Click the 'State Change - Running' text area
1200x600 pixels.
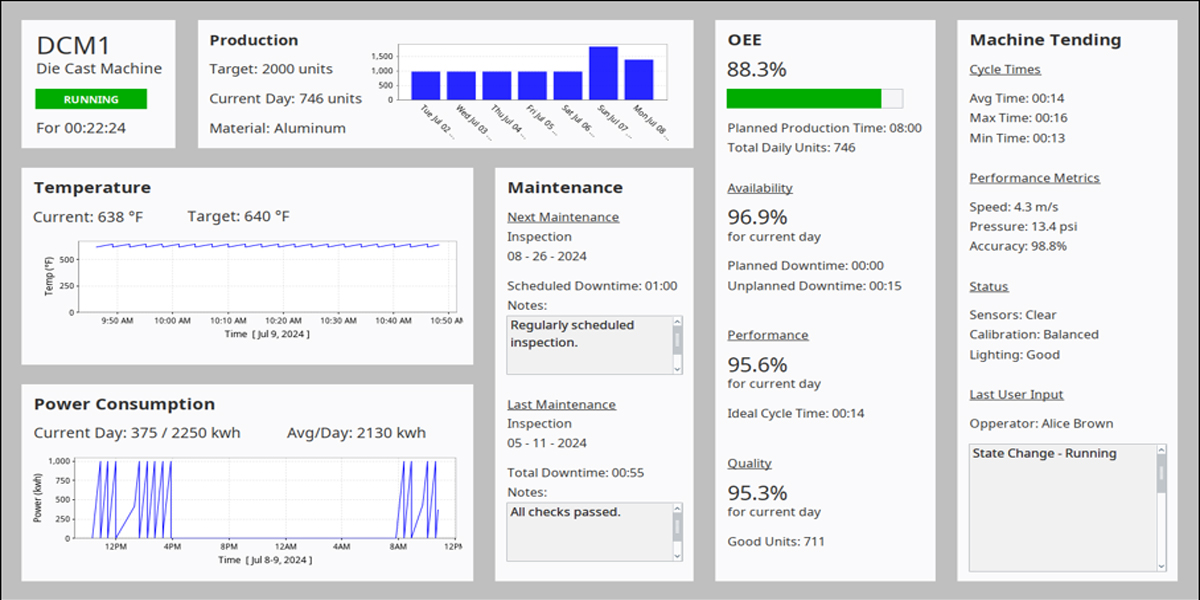1060,507
